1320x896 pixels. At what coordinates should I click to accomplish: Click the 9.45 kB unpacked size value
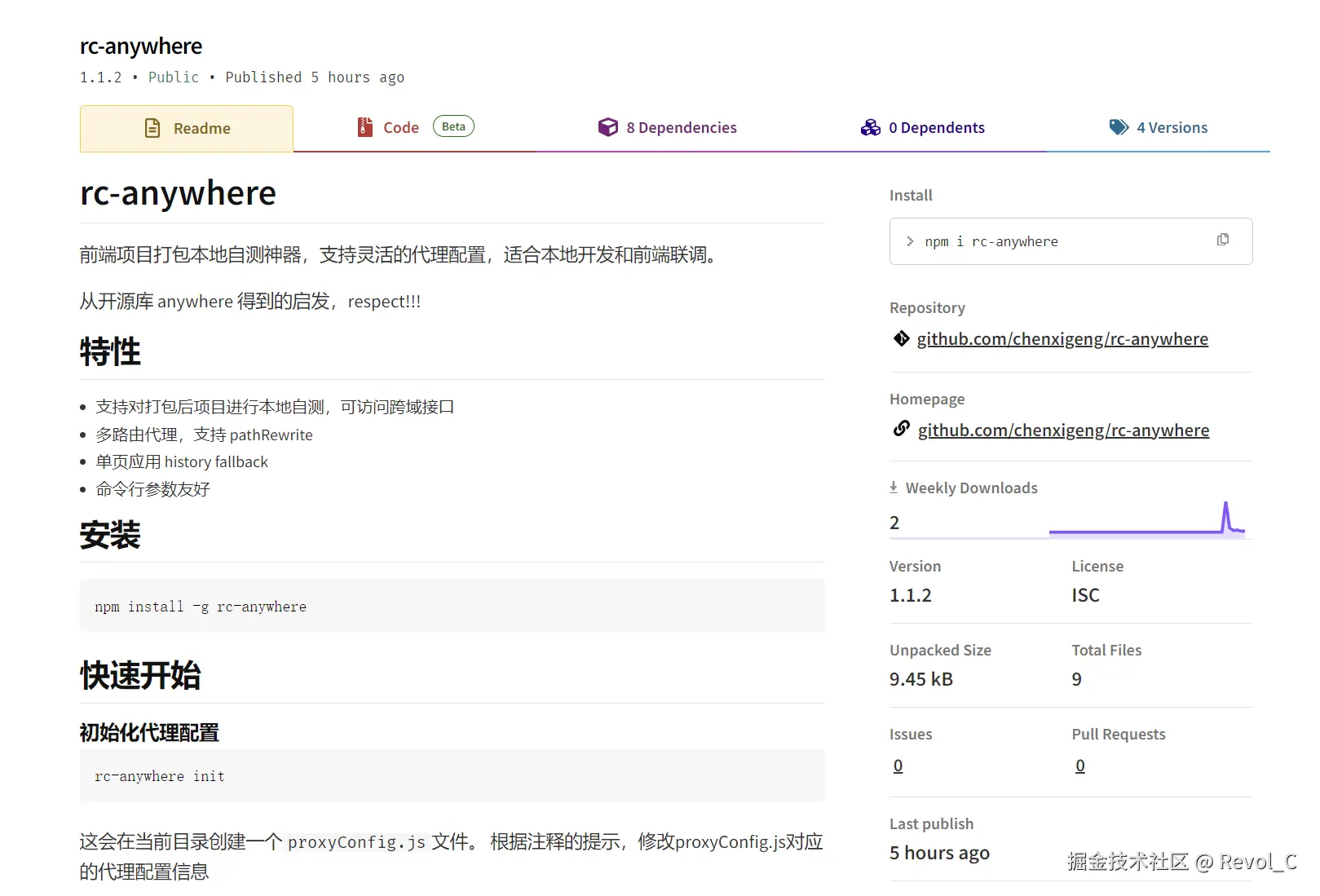click(x=921, y=679)
